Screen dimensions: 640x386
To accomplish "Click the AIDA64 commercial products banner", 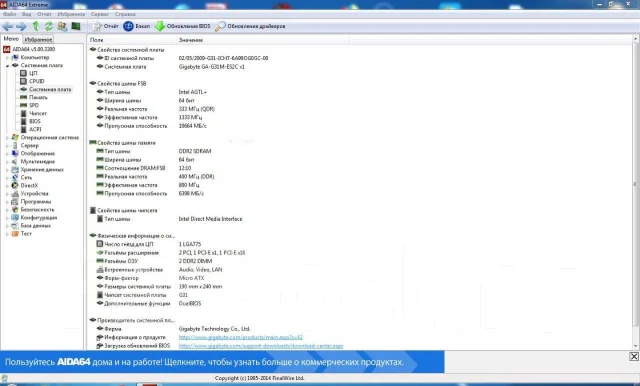I will pos(222,362).
